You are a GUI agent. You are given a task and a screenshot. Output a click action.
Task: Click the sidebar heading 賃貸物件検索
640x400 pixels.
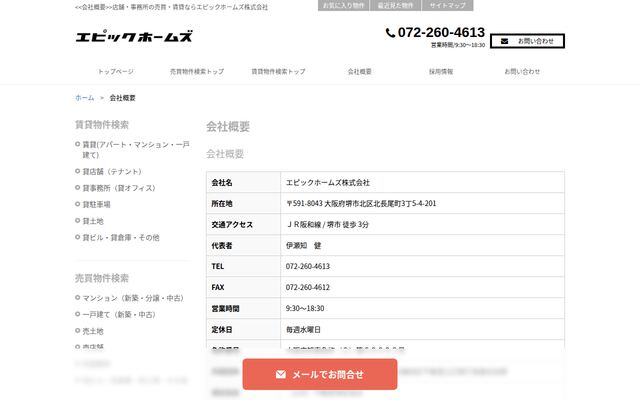coord(102,125)
